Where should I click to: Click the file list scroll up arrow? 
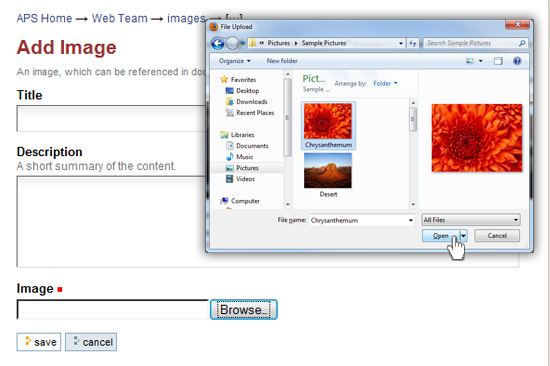(413, 103)
